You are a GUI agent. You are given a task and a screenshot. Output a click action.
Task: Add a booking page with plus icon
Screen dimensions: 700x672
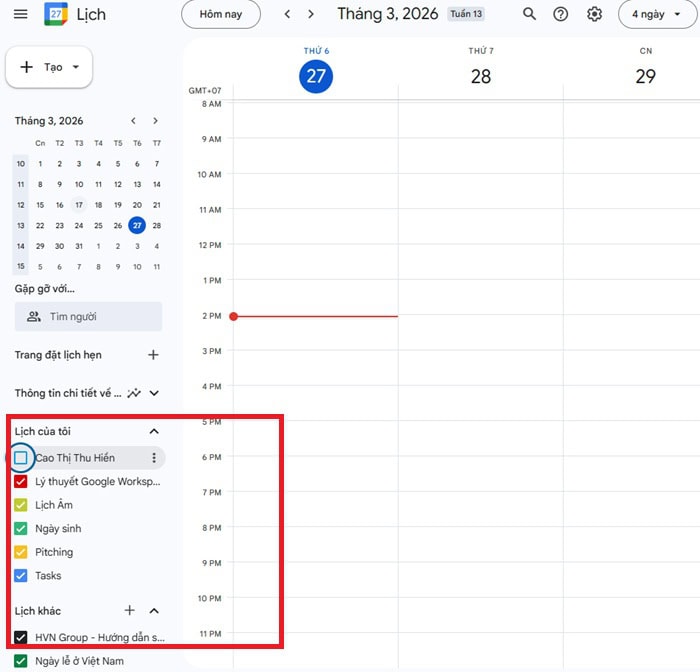(x=153, y=355)
